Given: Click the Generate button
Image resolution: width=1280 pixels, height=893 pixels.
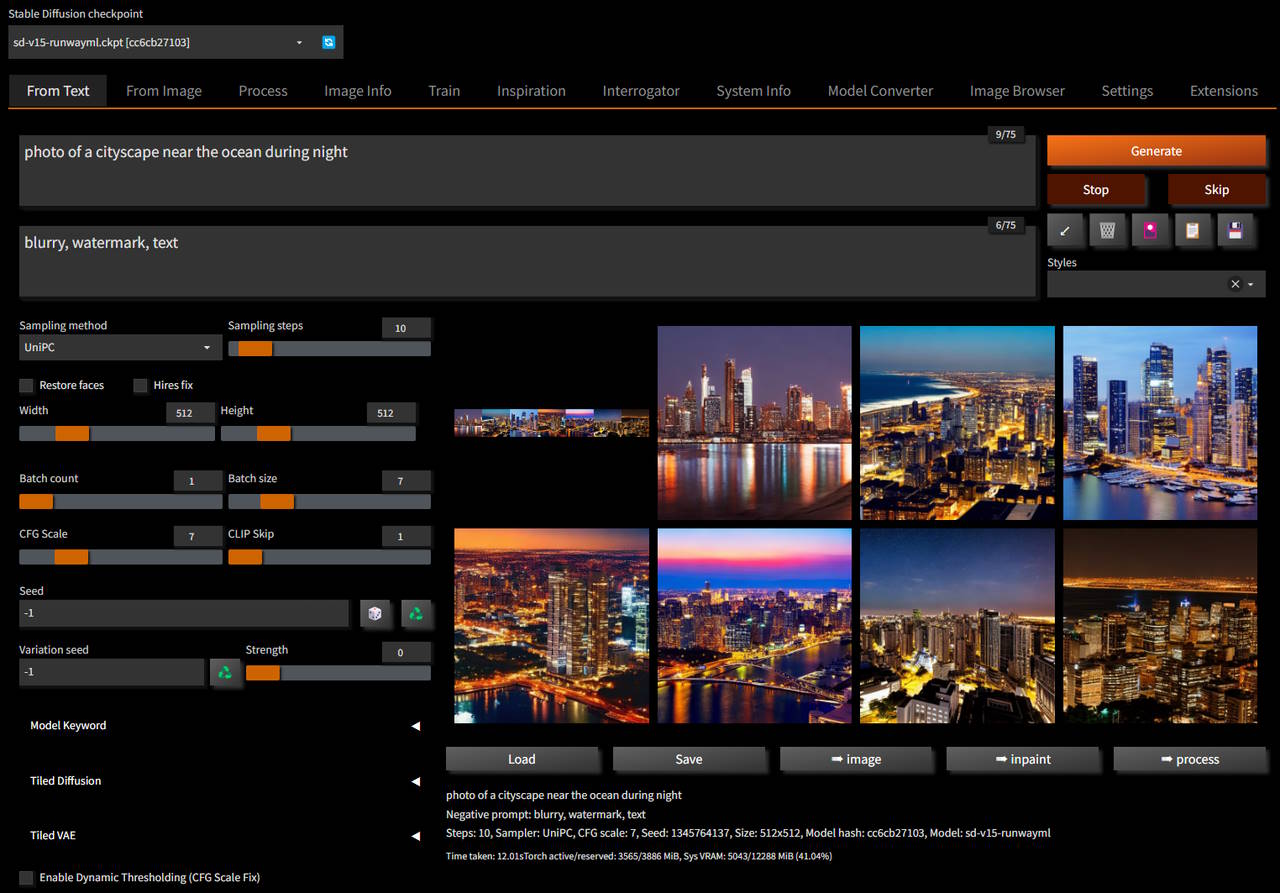Looking at the screenshot, I should coord(1156,151).
